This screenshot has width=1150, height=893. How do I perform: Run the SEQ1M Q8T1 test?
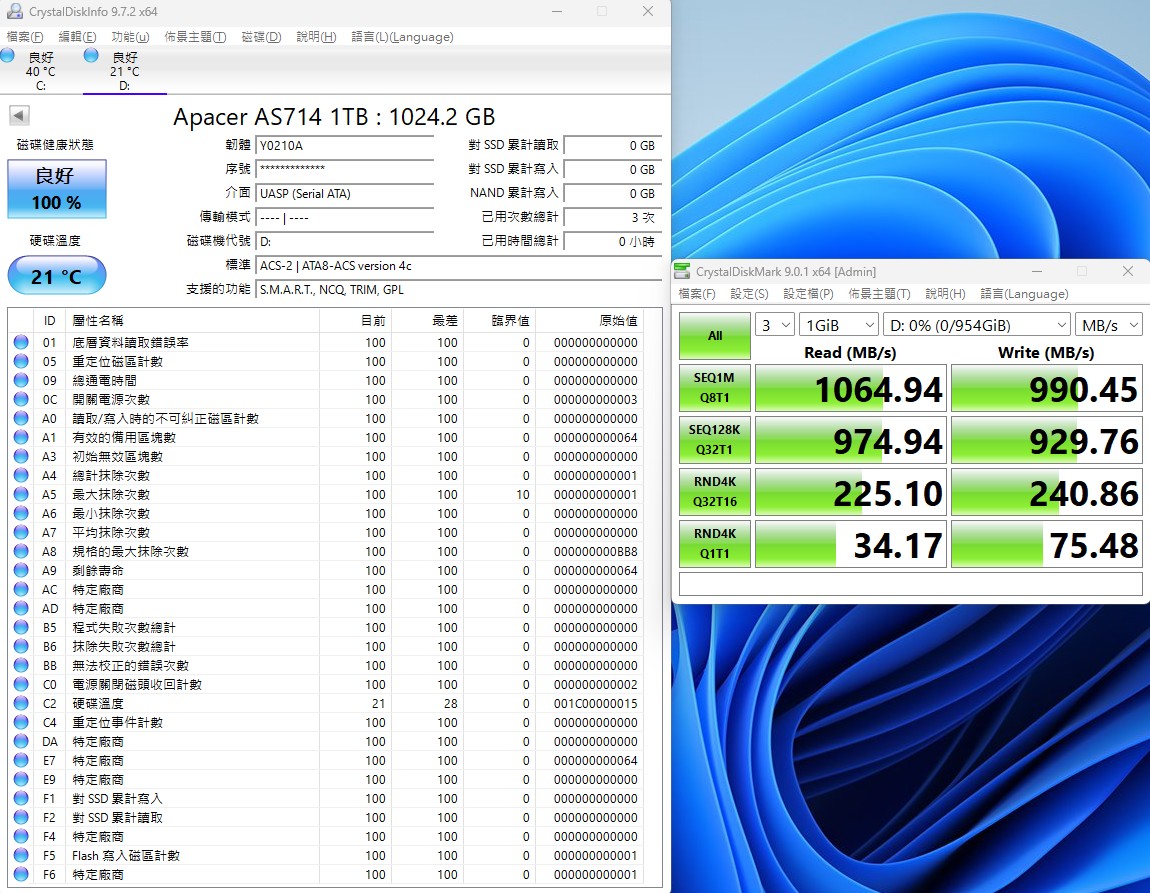(x=715, y=388)
